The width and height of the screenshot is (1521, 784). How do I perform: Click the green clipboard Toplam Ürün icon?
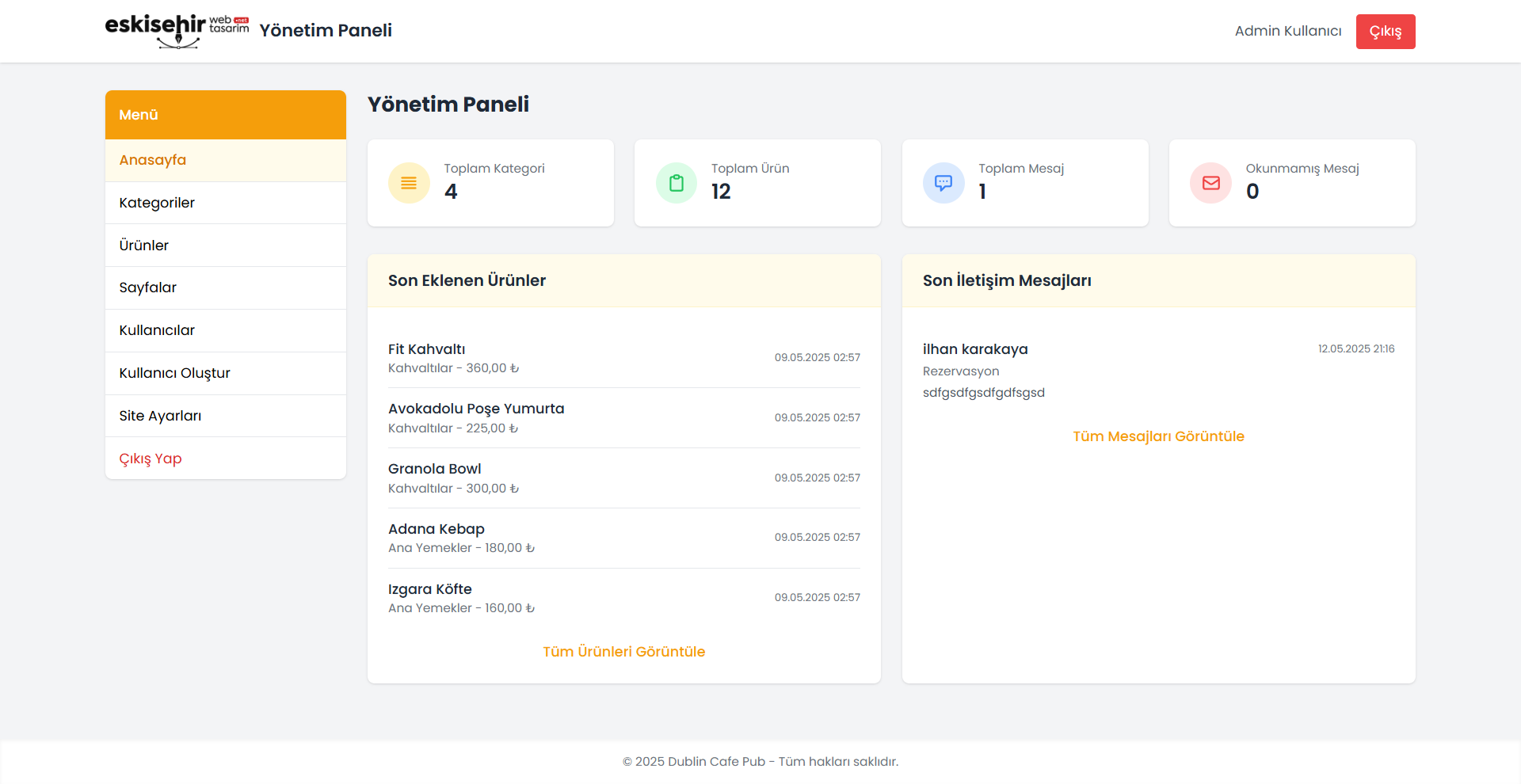point(676,183)
